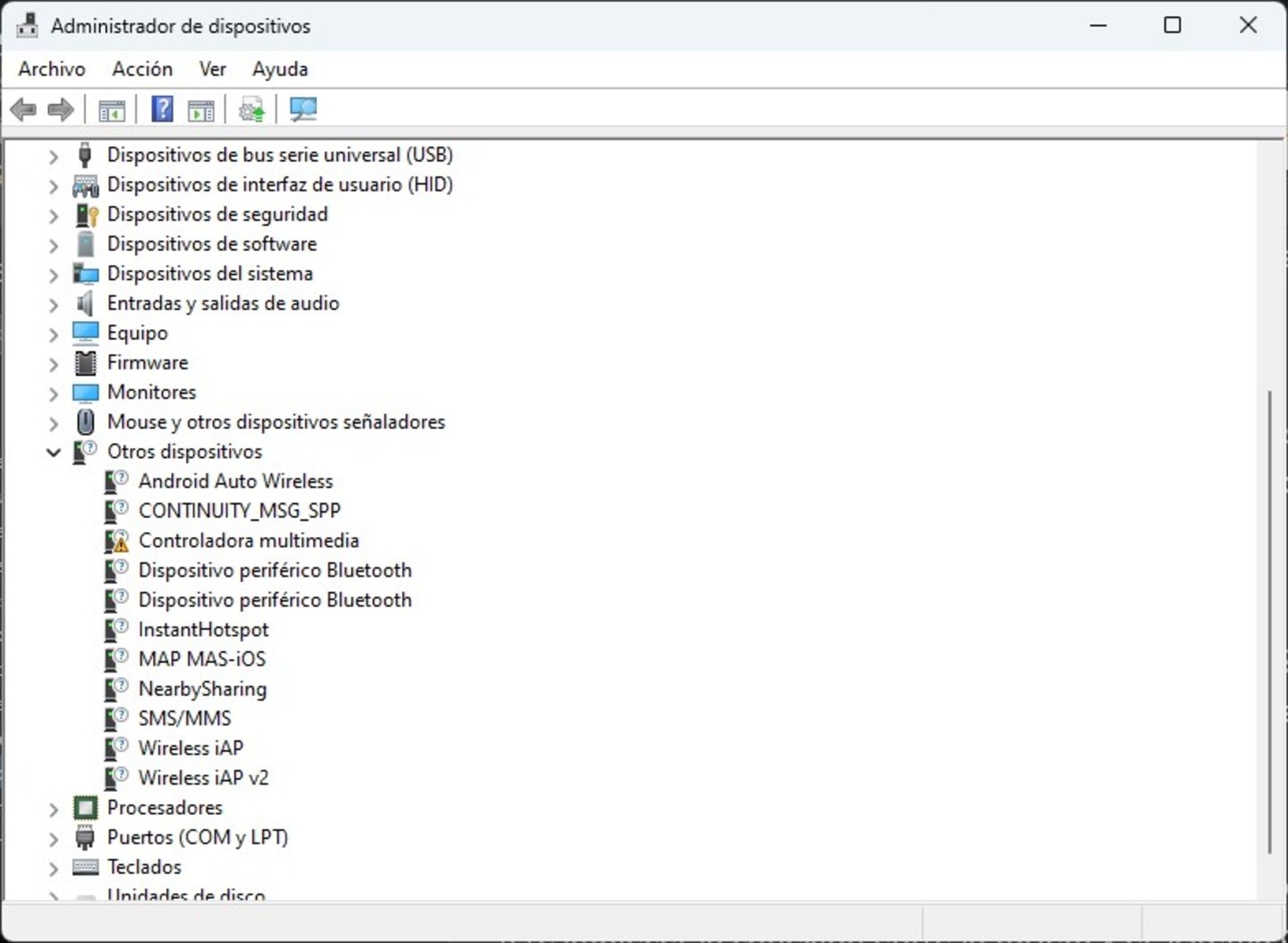The height and width of the screenshot is (943, 1288).
Task: Select the Wireless iAP device entry
Action: pyautogui.click(x=191, y=748)
